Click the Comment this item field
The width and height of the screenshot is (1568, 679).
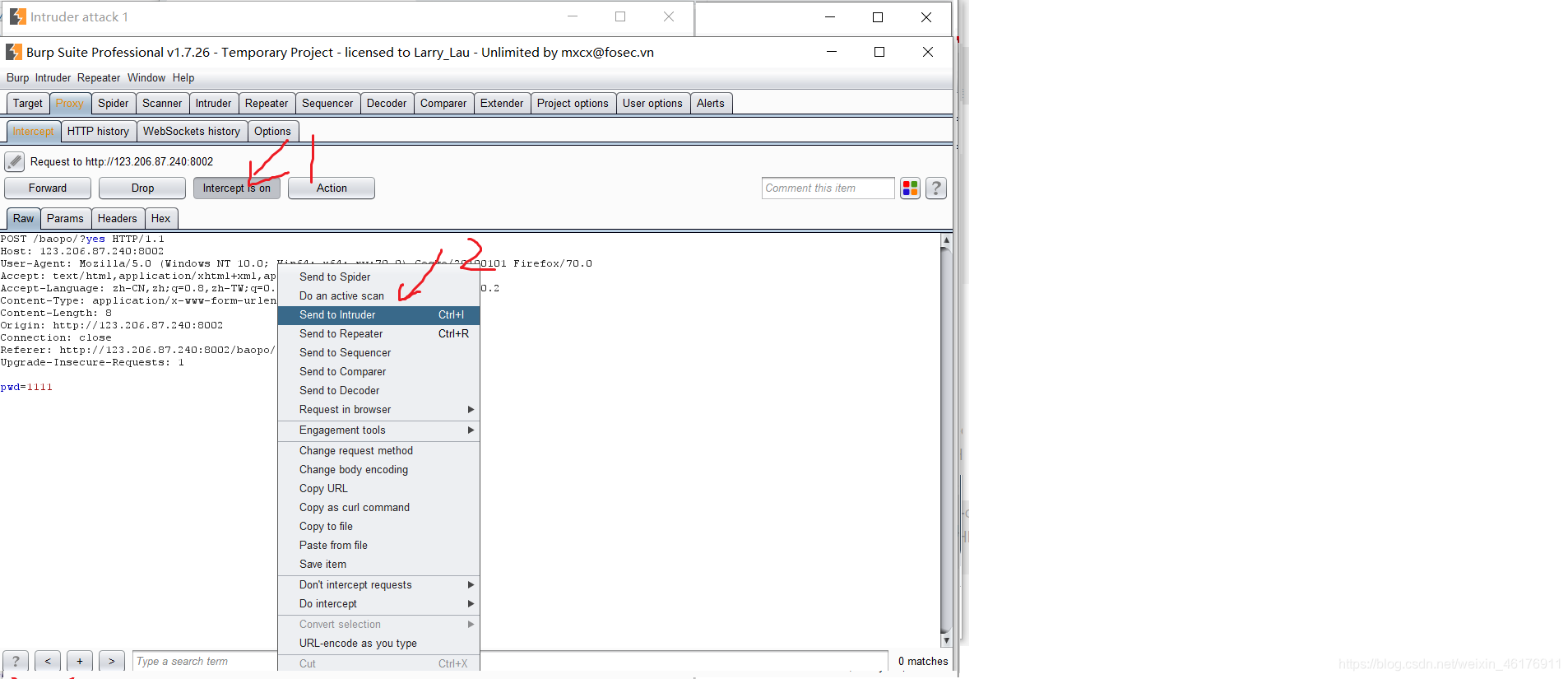click(x=828, y=188)
